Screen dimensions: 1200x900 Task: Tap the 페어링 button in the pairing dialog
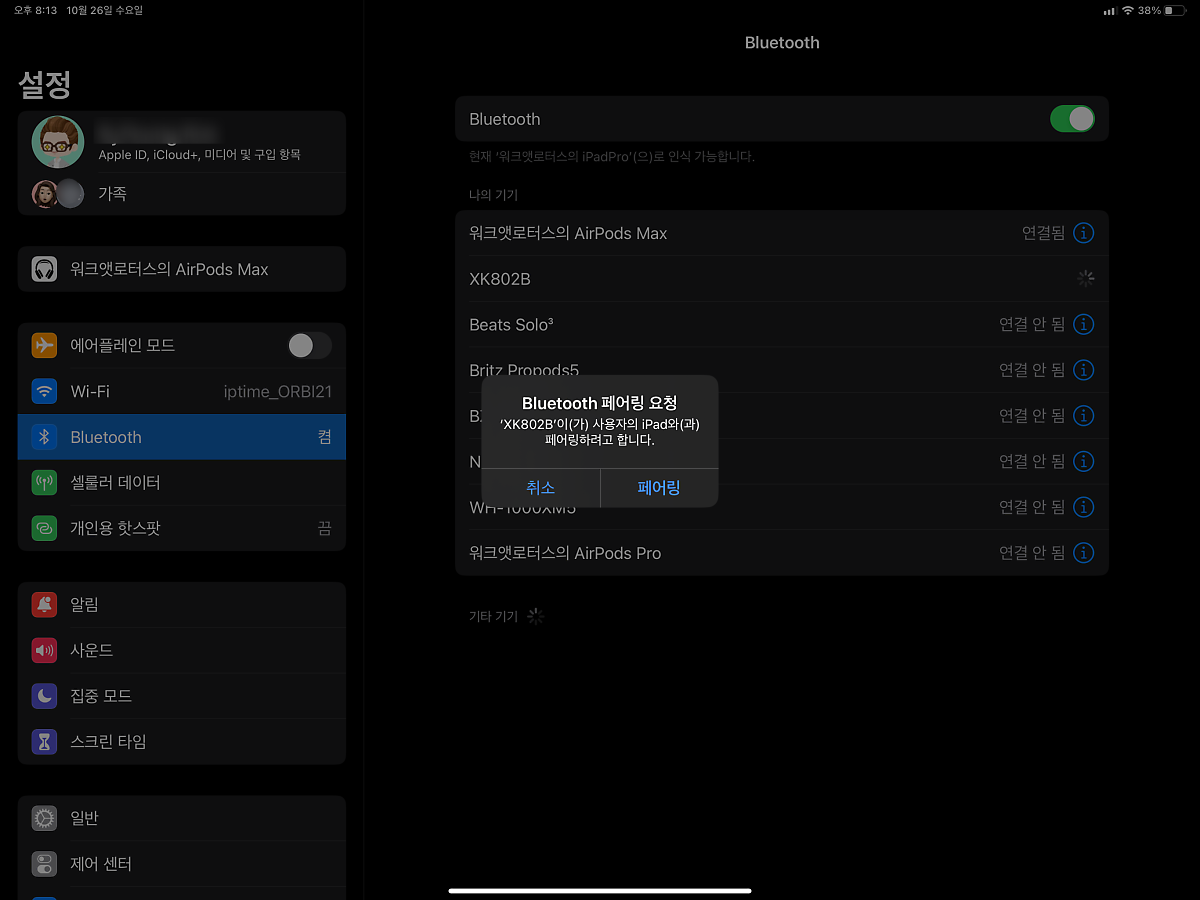click(659, 488)
